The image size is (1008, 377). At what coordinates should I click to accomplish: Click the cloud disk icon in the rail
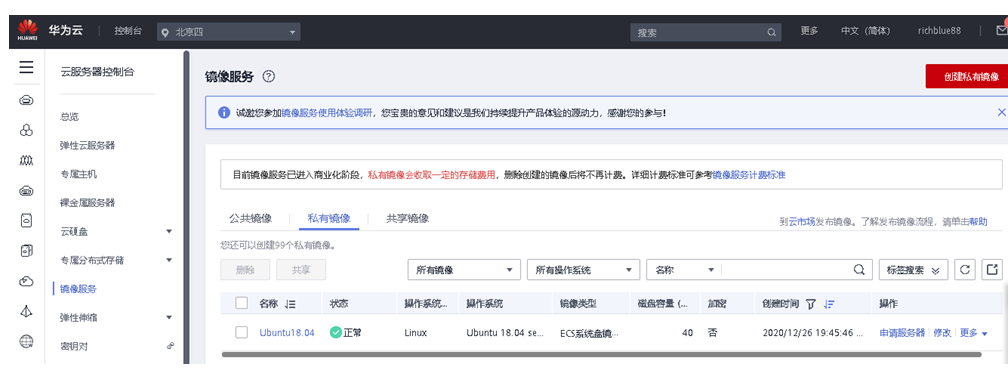(26, 191)
